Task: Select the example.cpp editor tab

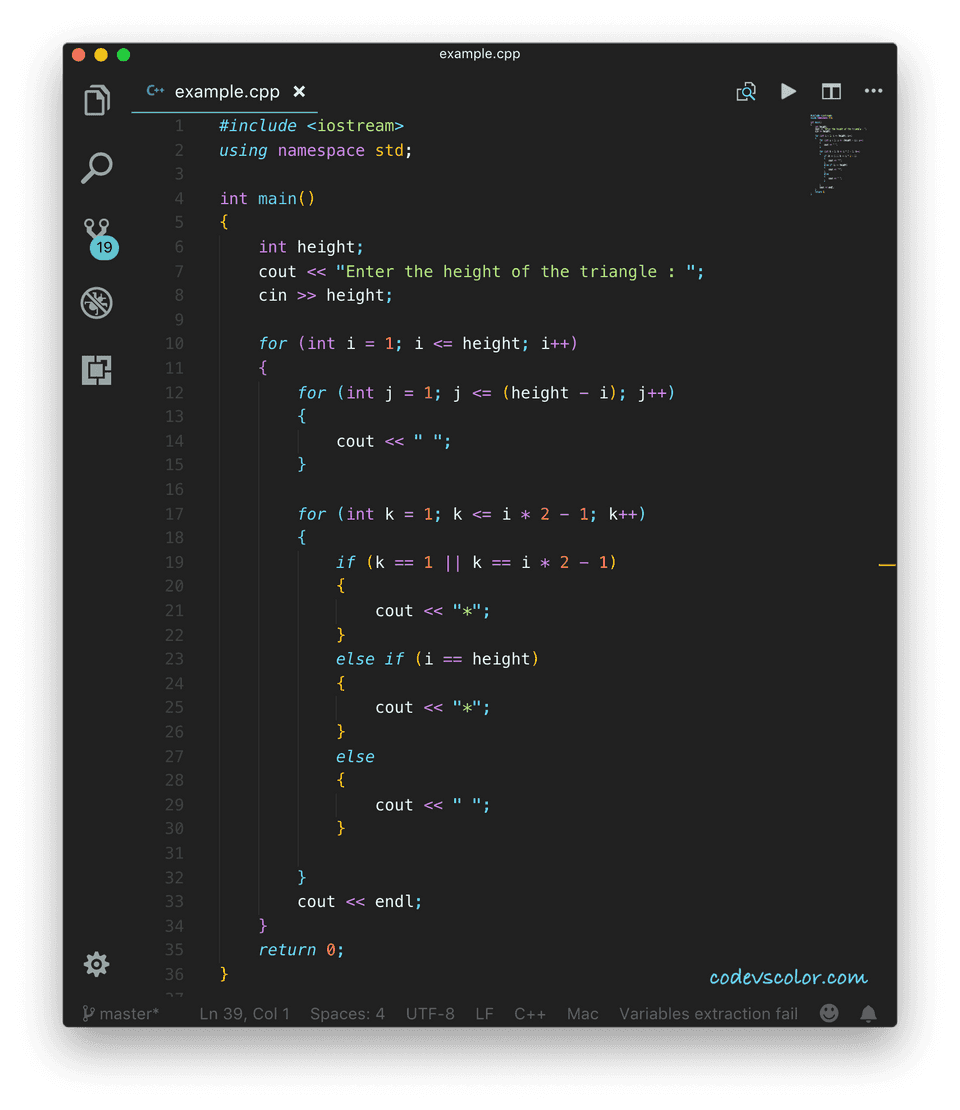Action: (x=226, y=92)
